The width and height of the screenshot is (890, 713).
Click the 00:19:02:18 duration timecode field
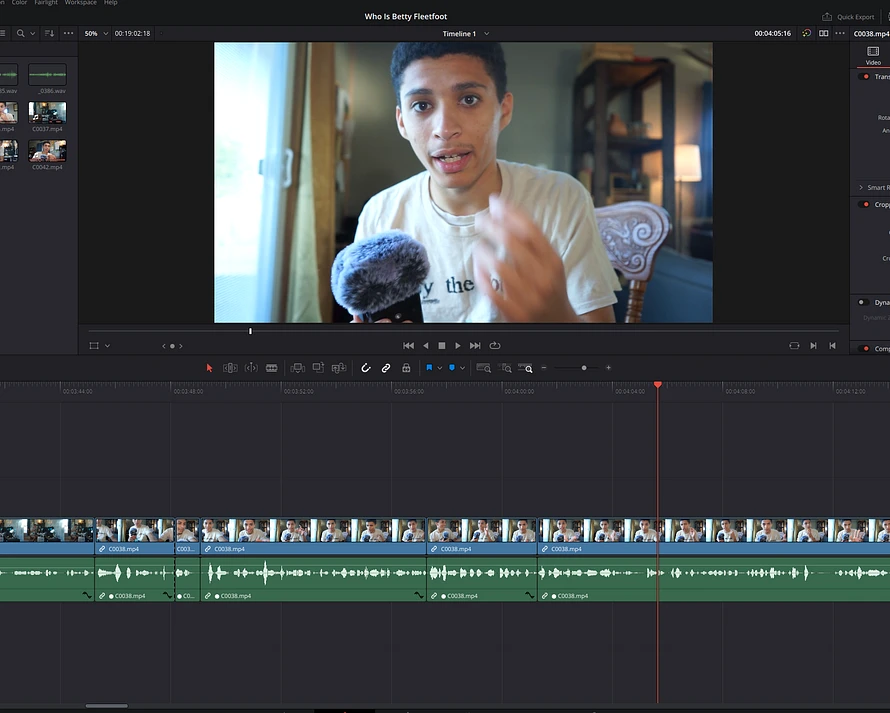coord(132,33)
